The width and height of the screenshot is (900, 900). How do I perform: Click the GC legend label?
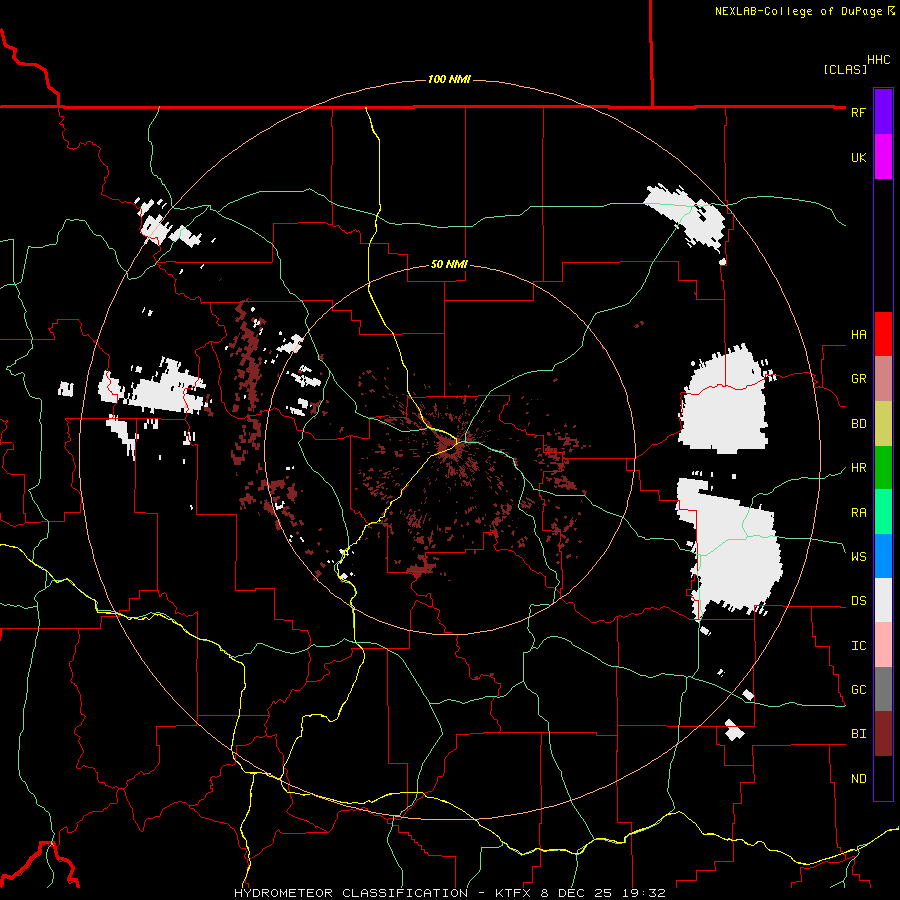tap(858, 690)
